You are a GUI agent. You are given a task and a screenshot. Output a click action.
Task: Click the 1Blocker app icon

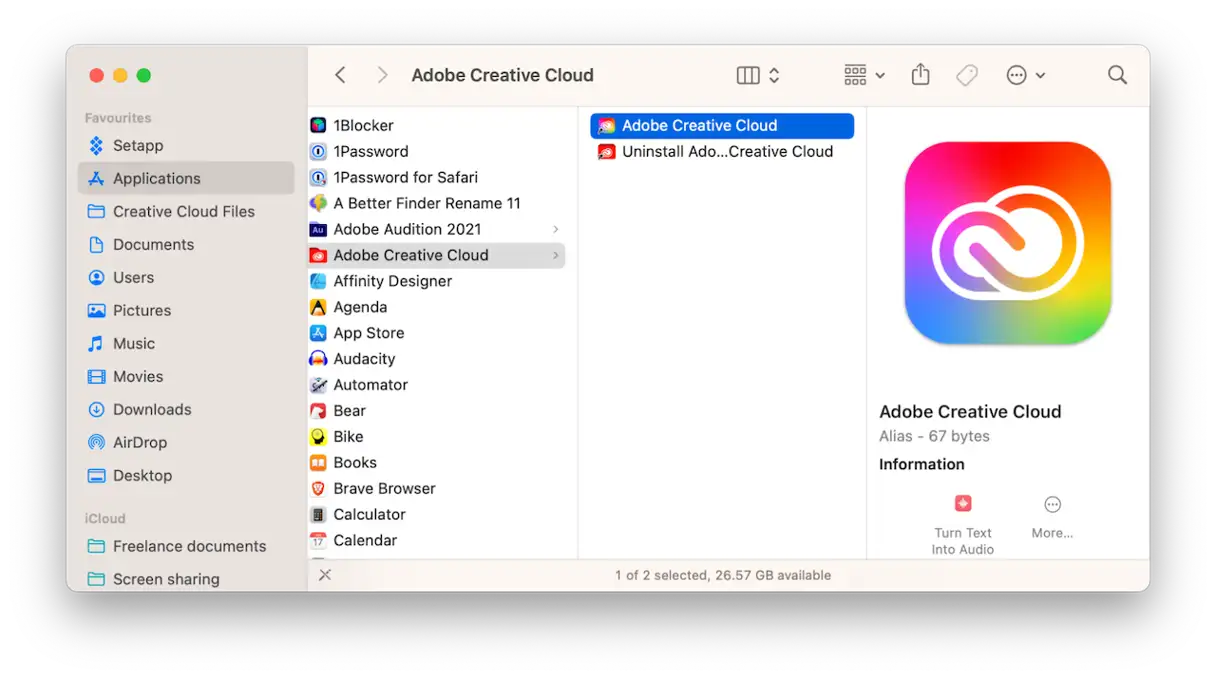318,125
